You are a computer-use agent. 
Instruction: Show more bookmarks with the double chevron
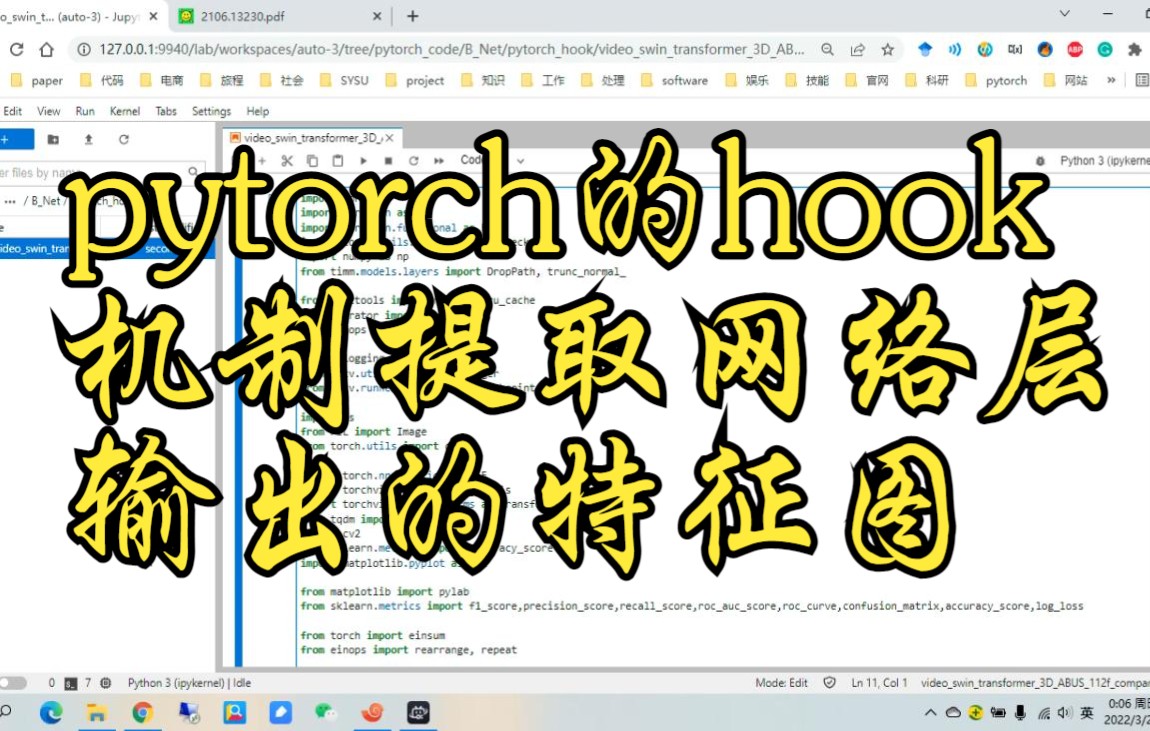[x=1111, y=80]
